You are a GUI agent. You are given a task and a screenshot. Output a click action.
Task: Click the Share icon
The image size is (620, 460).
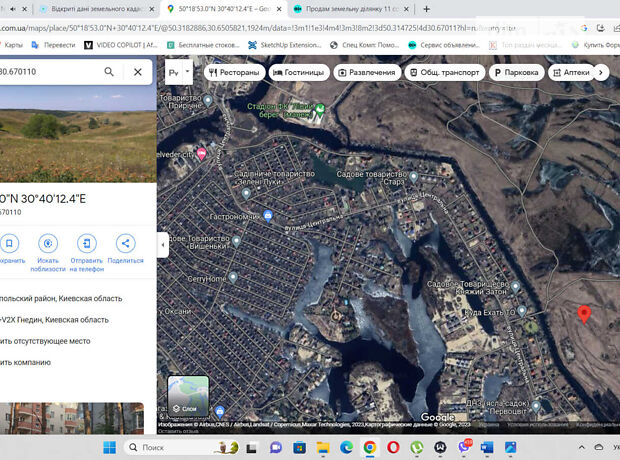pos(125,244)
